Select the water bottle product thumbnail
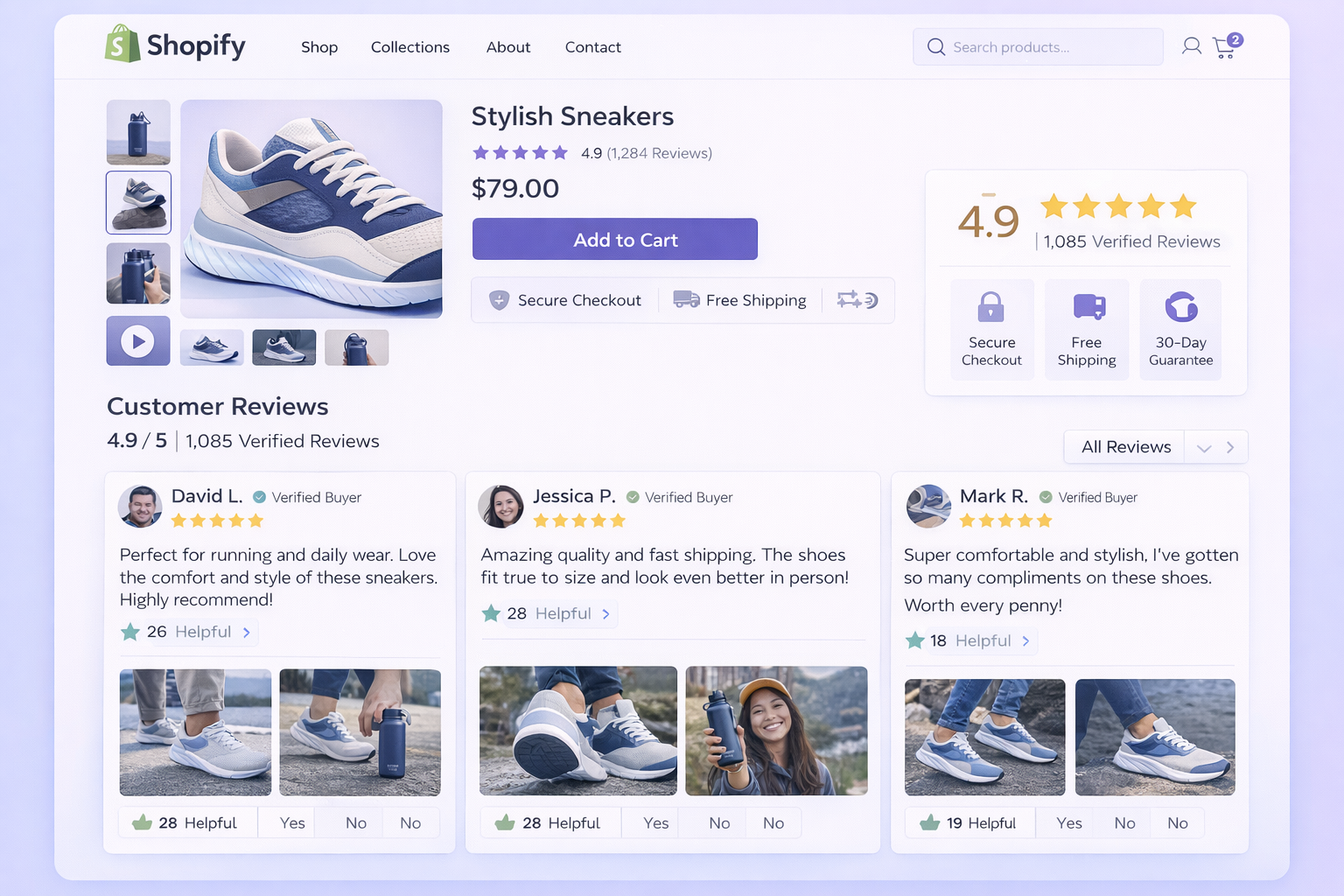 (137, 132)
